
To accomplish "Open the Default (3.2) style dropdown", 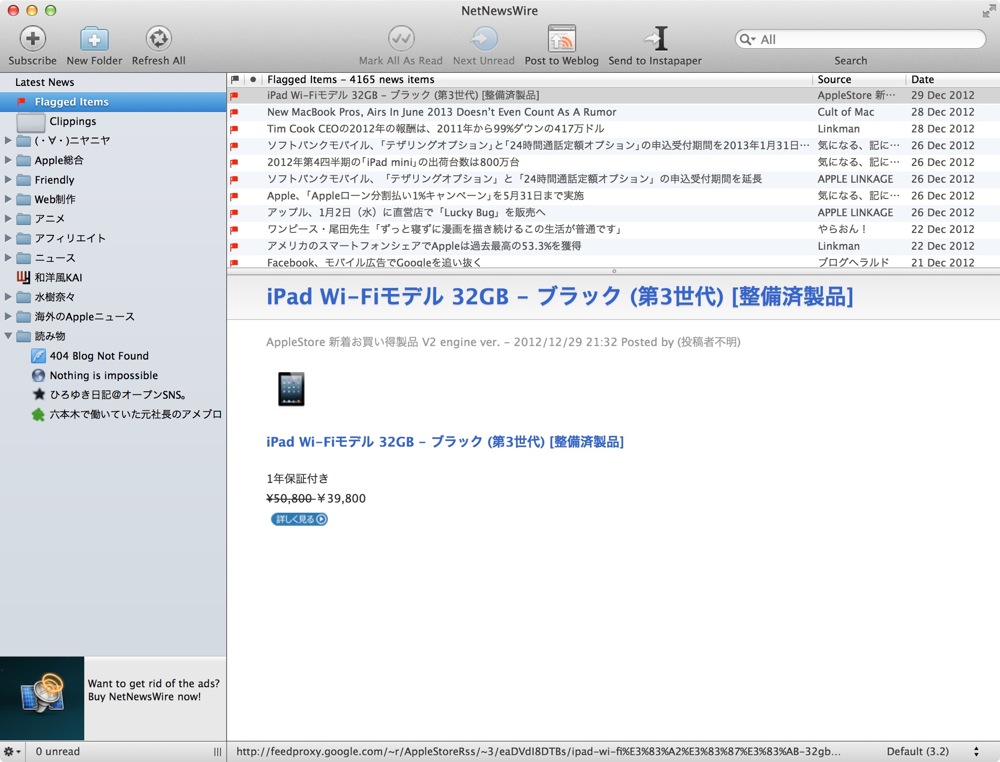I will point(932,751).
